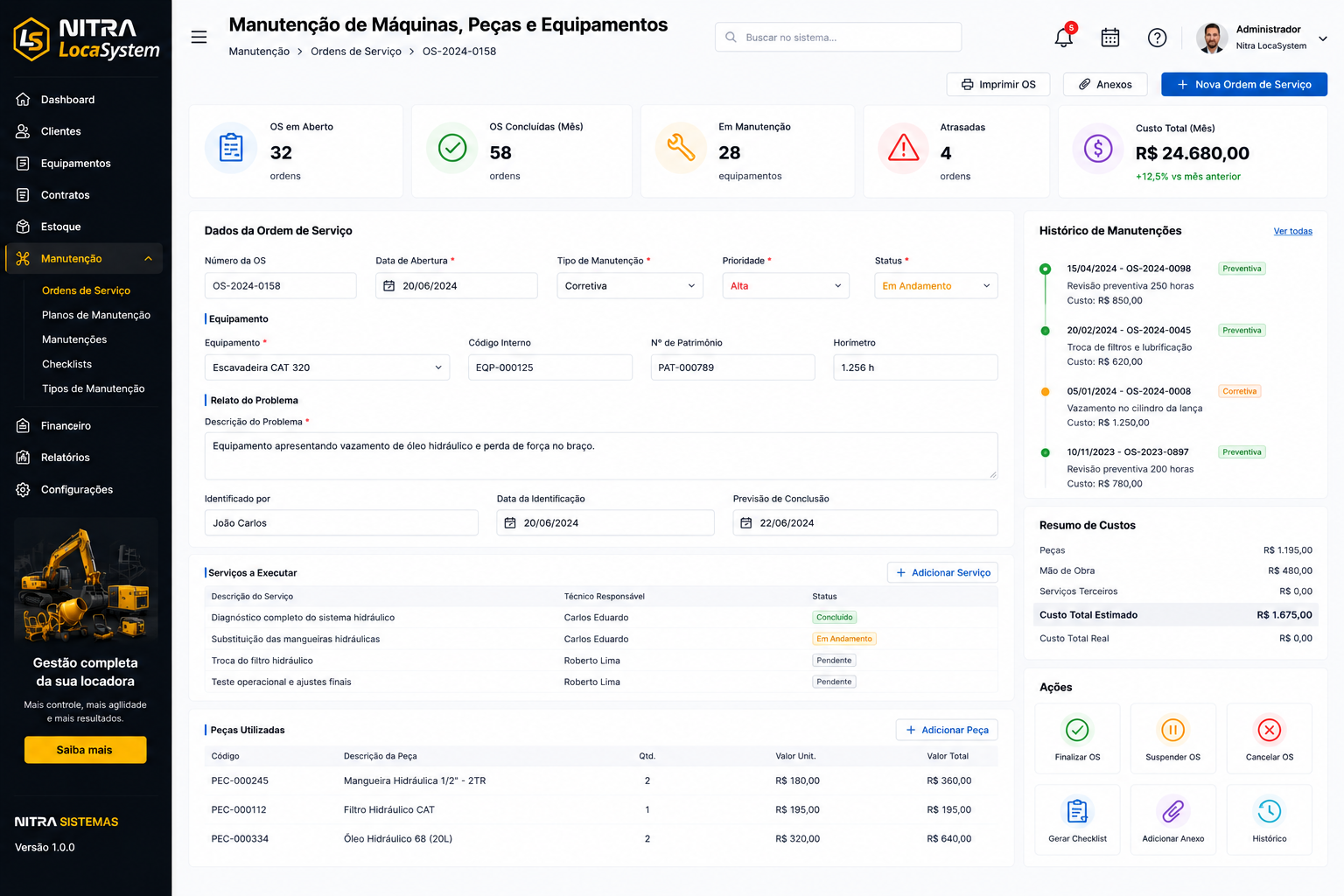Click the OS Concluídas checkmark icon
1344x896 pixels.
pyautogui.click(x=452, y=148)
